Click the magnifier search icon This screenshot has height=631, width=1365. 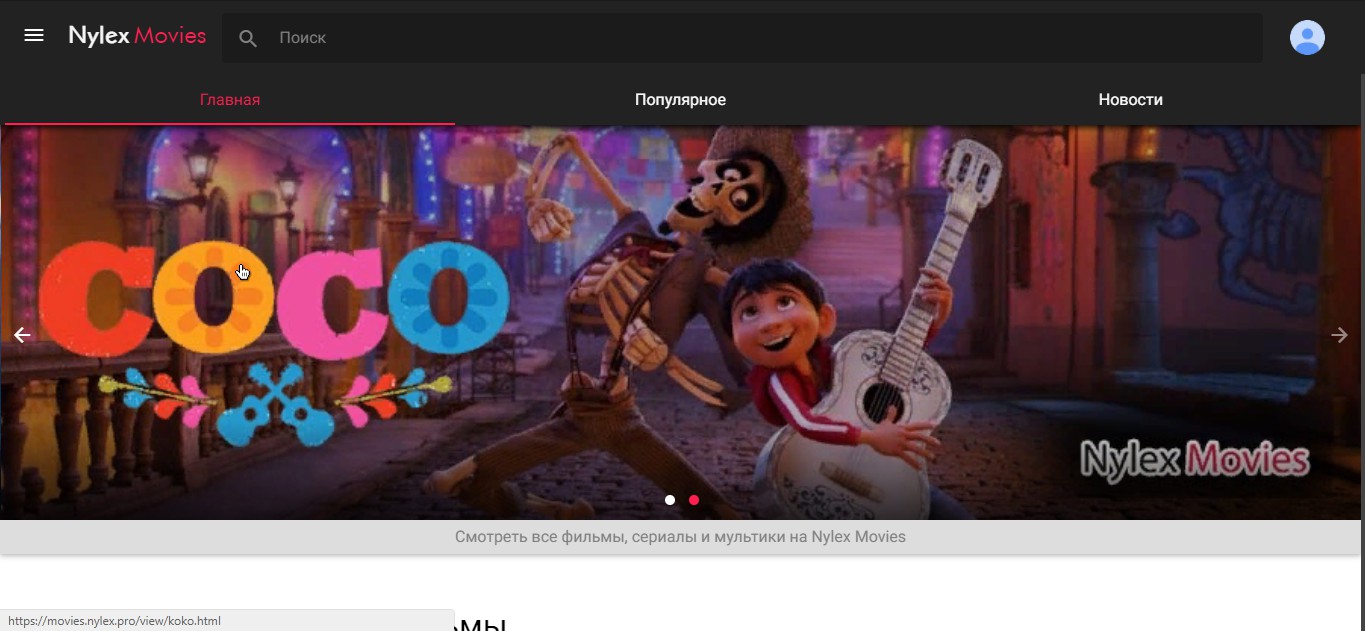248,38
